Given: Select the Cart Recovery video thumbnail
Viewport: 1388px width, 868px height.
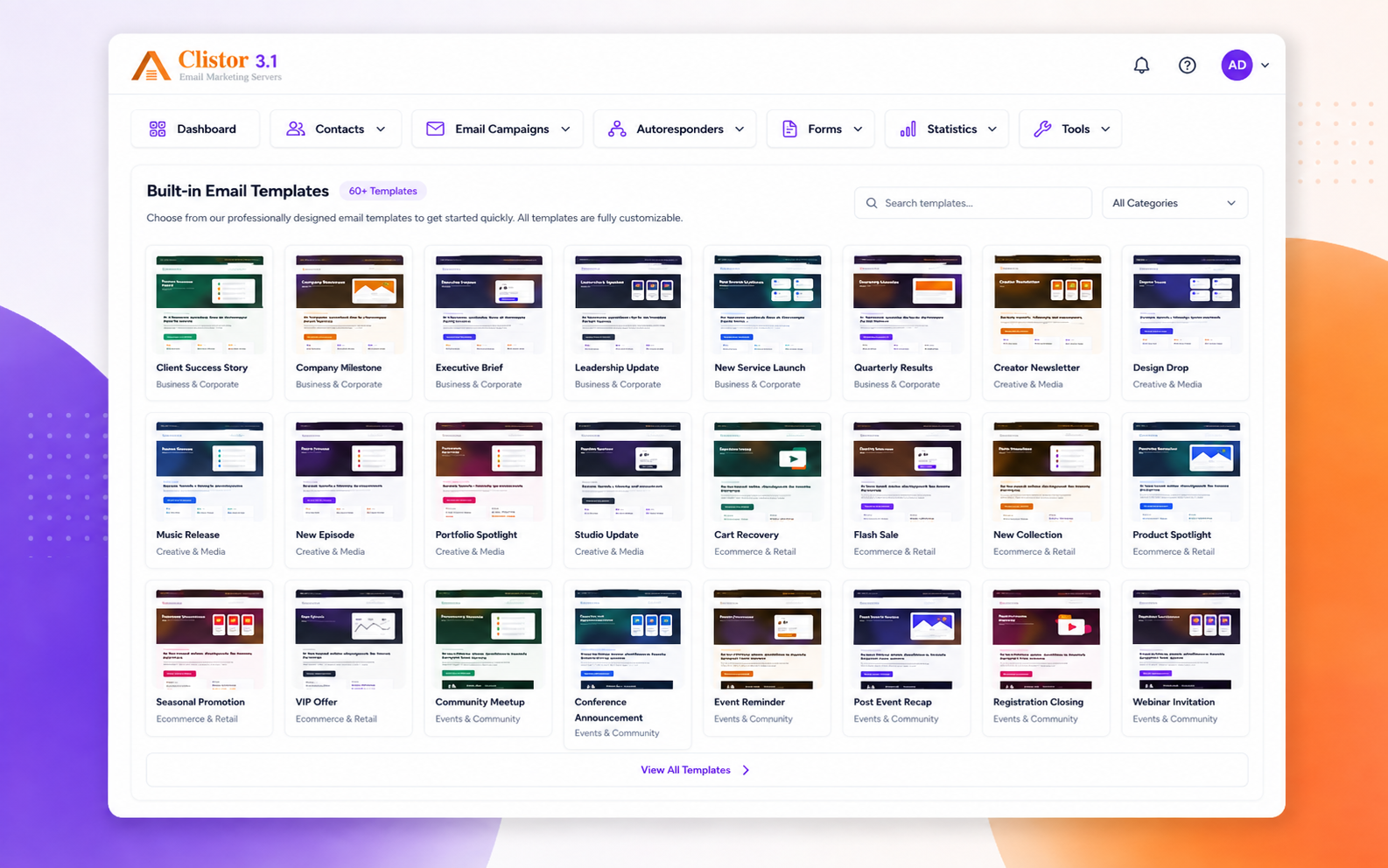Looking at the screenshot, I should (x=768, y=471).
